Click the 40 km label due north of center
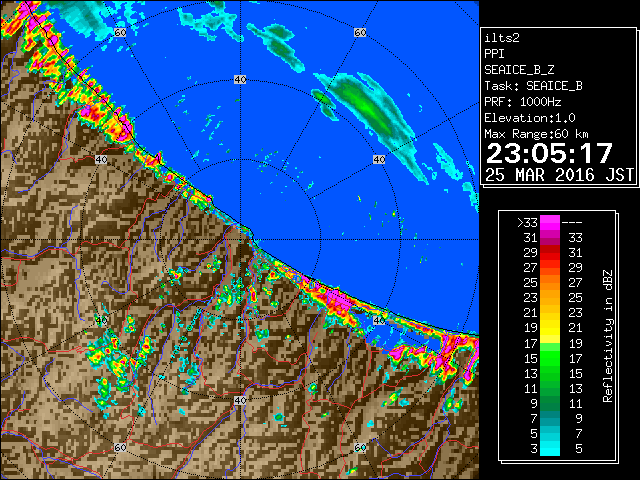The image size is (640, 480). [x=240, y=80]
